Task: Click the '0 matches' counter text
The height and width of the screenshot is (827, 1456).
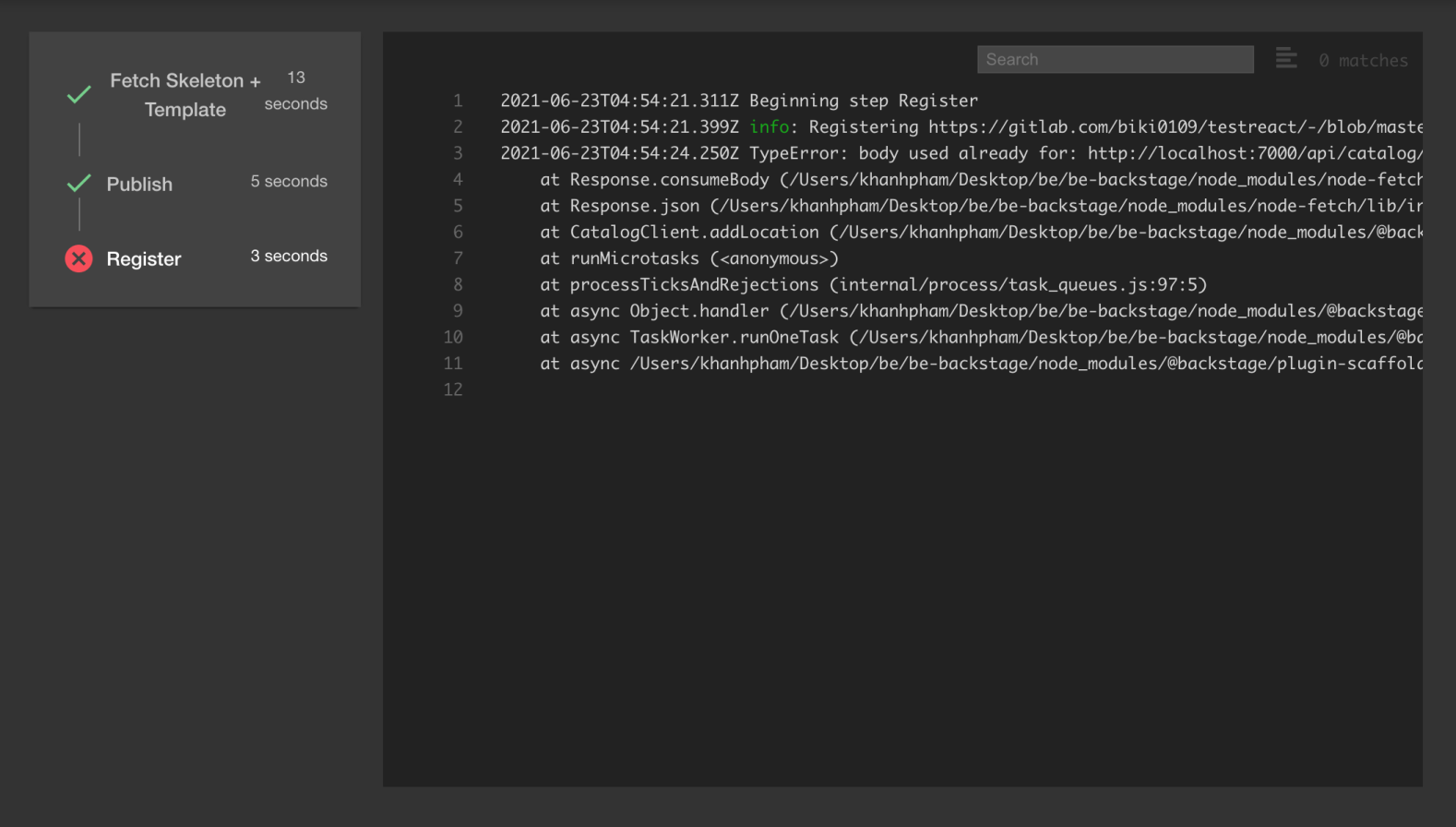Action: [1363, 60]
